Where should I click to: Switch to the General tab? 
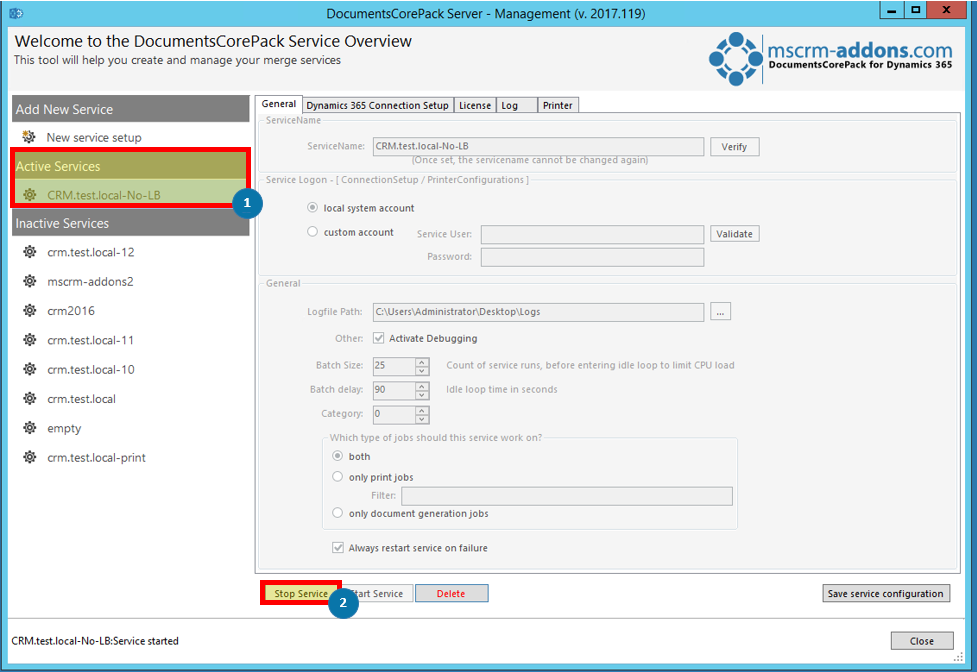[x=279, y=104]
